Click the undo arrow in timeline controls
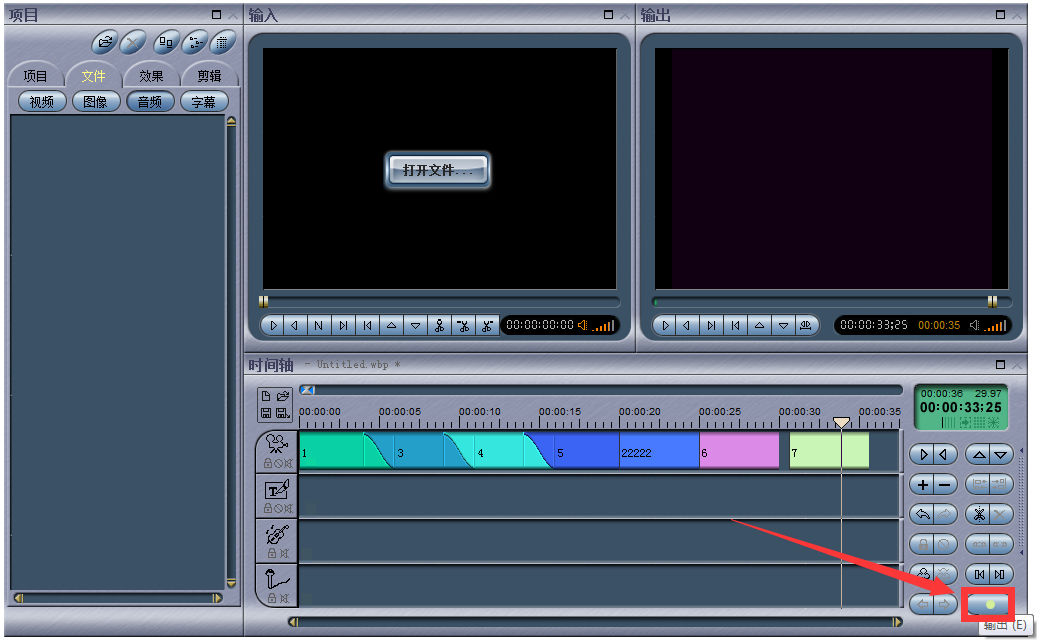 (921, 514)
